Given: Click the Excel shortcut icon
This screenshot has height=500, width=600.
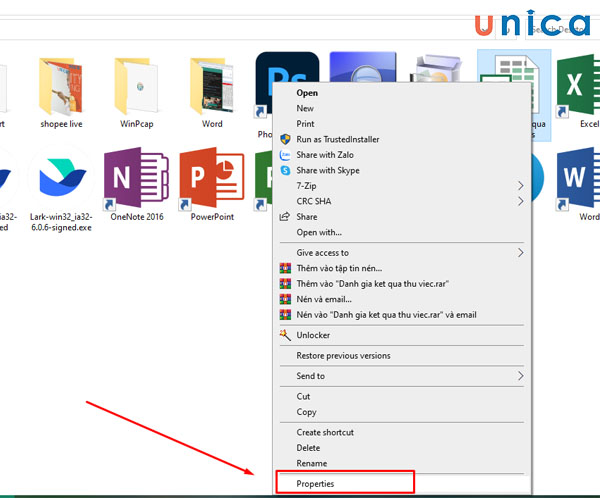Looking at the screenshot, I should [577, 87].
